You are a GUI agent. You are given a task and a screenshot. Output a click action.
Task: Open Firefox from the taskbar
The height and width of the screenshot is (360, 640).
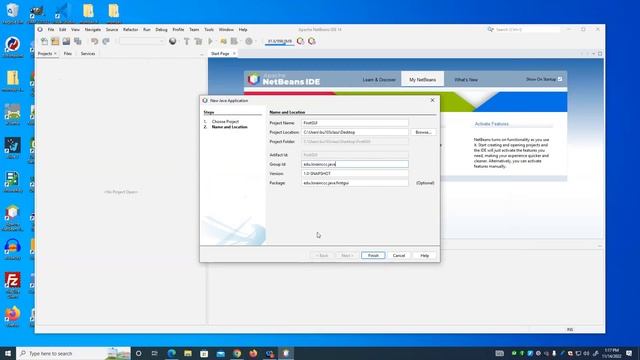253,353
